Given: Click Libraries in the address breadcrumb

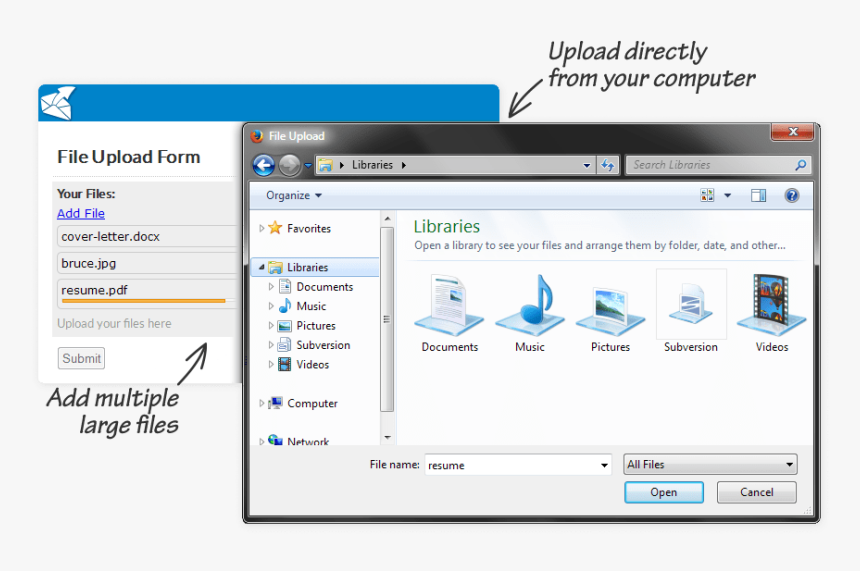Looking at the screenshot, I should point(372,165).
